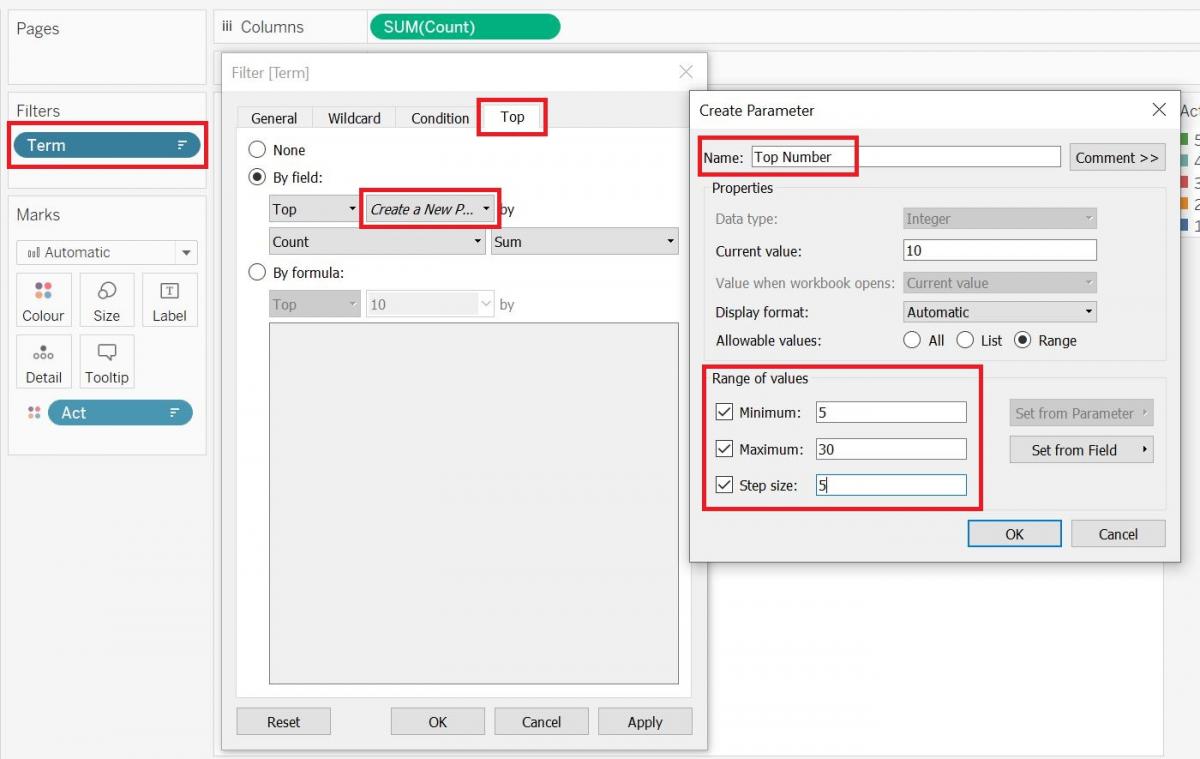Click the Minimum value field

click(891, 412)
